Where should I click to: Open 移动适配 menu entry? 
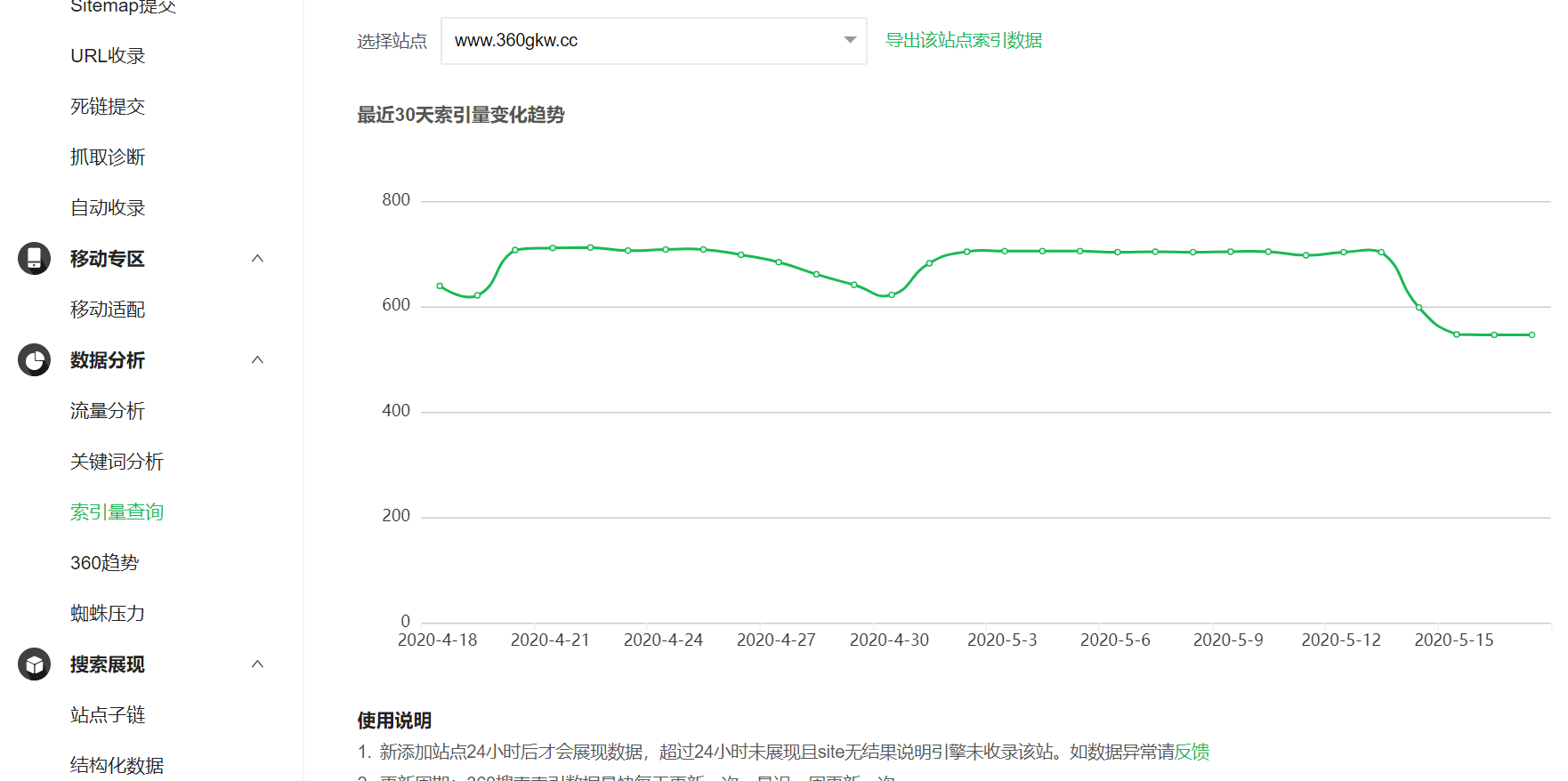tap(108, 310)
